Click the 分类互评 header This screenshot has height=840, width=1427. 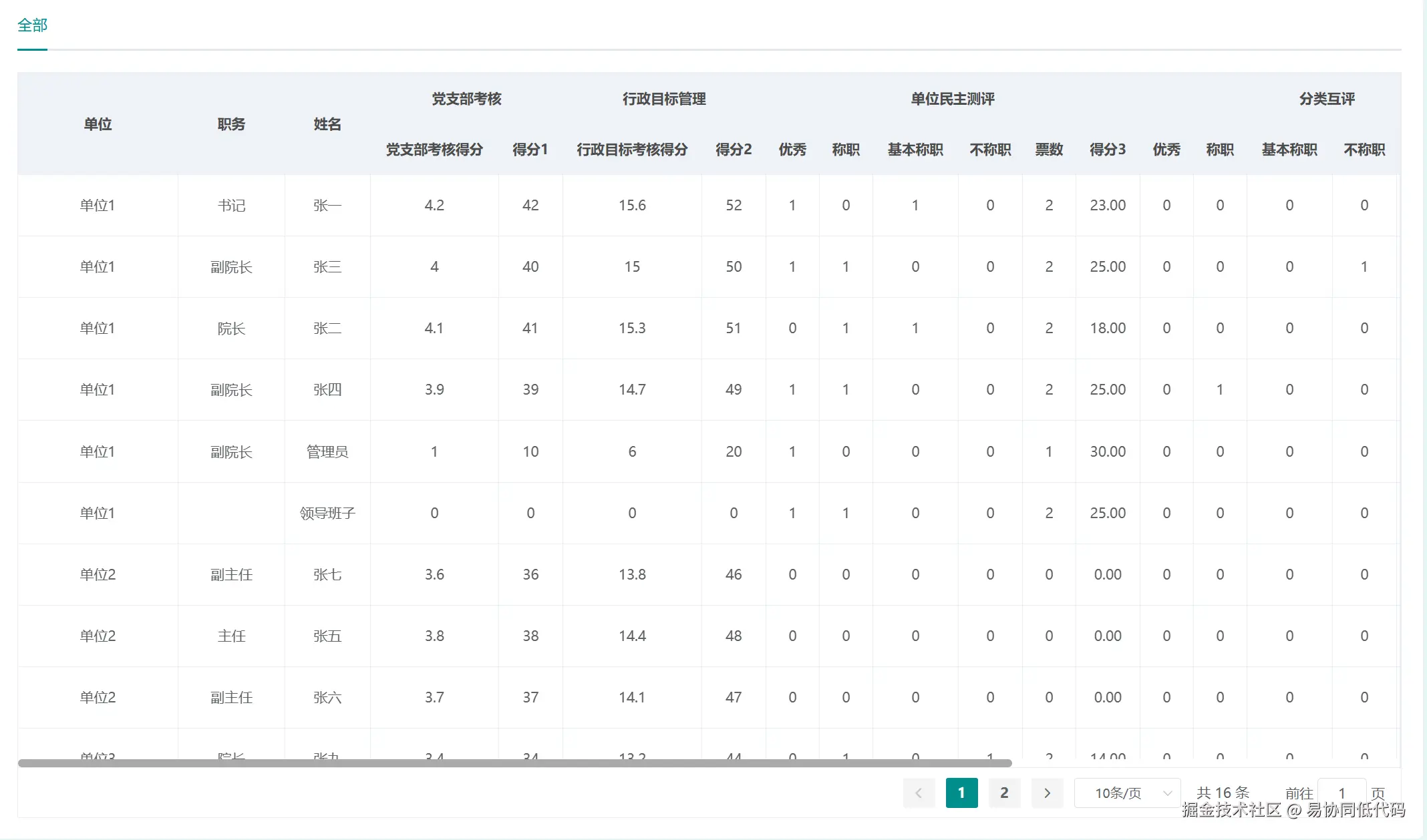point(1327,99)
